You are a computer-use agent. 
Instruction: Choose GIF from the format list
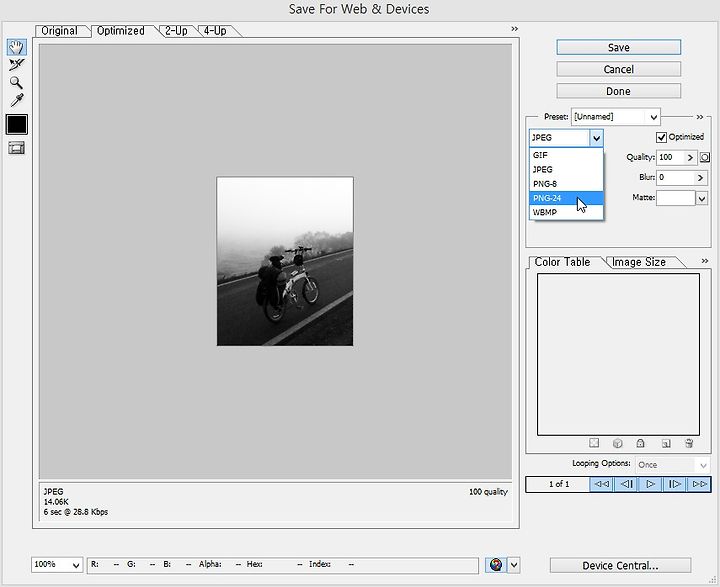tap(566, 155)
